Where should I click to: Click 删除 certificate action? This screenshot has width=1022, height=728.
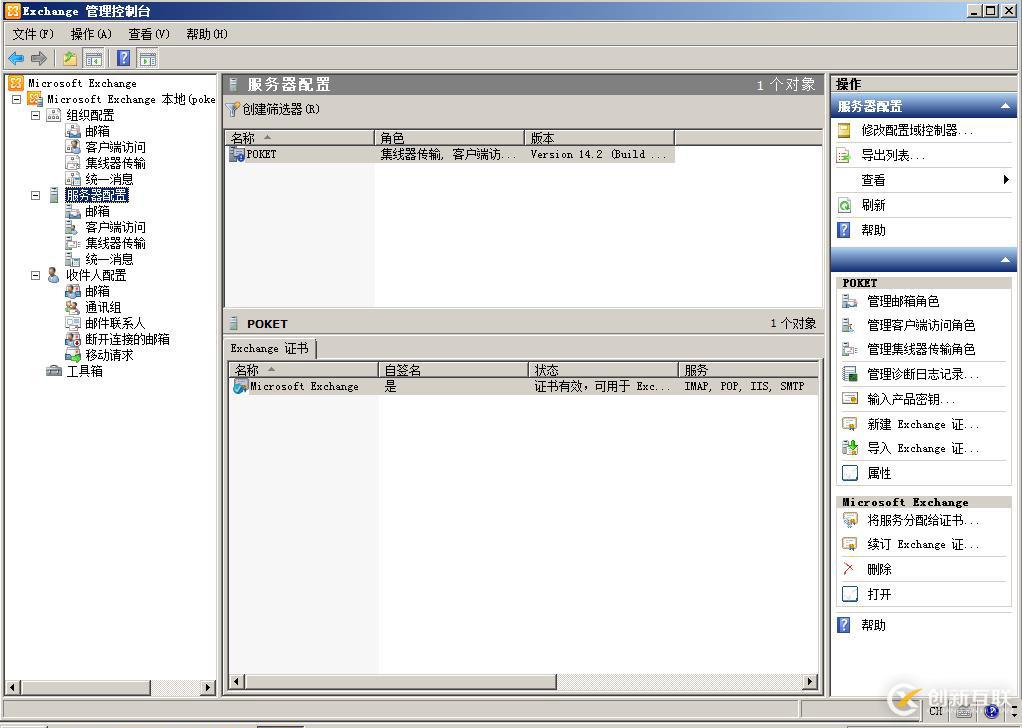coord(878,569)
